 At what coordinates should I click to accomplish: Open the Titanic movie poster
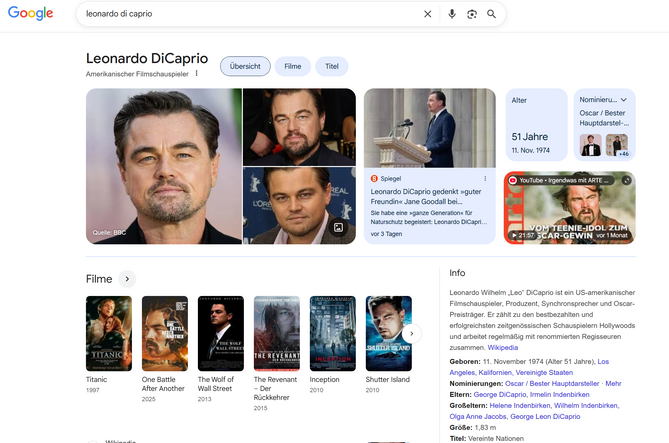click(108, 333)
